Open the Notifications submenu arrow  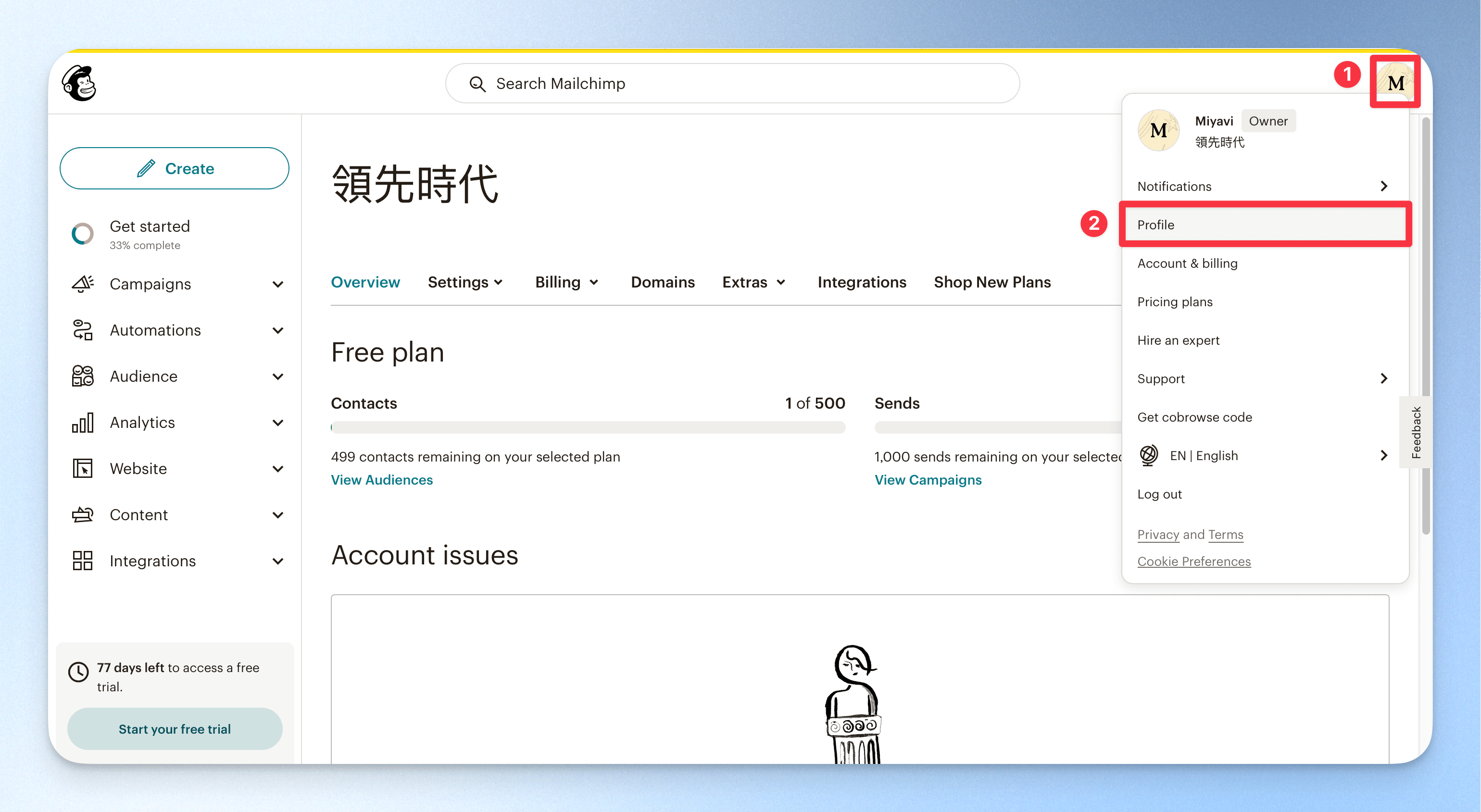pyautogui.click(x=1384, y=186)
